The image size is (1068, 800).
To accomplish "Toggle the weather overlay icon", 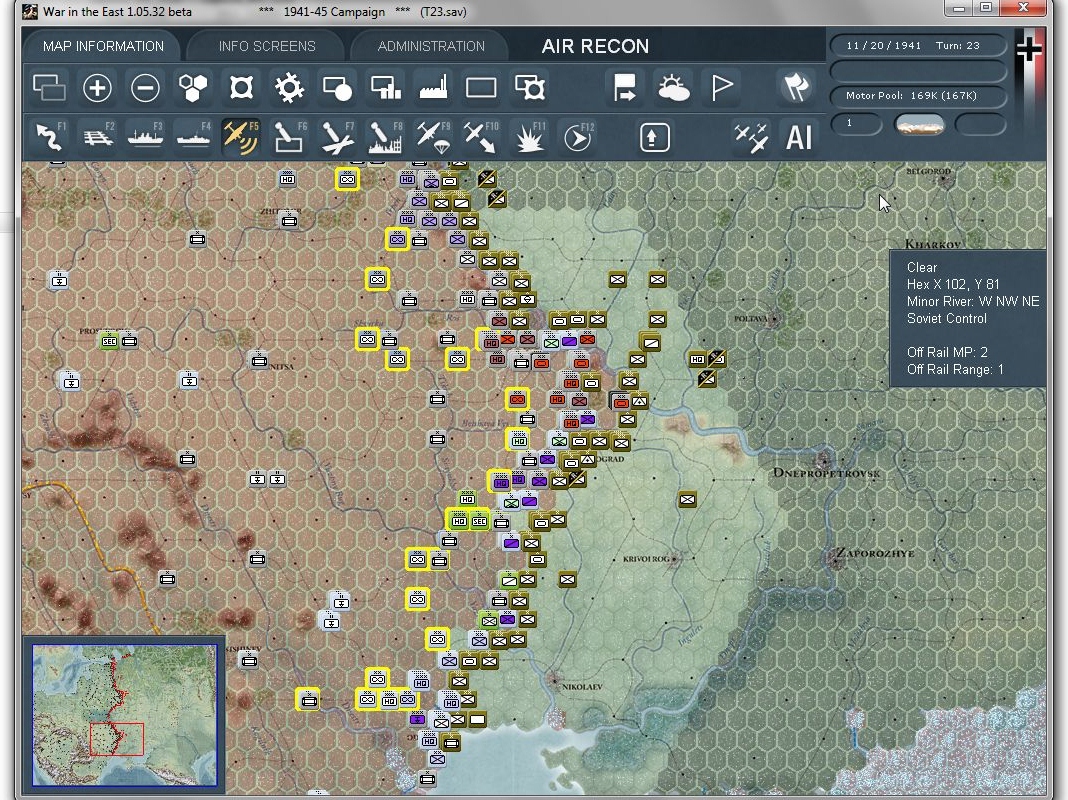I will point(673,88).
